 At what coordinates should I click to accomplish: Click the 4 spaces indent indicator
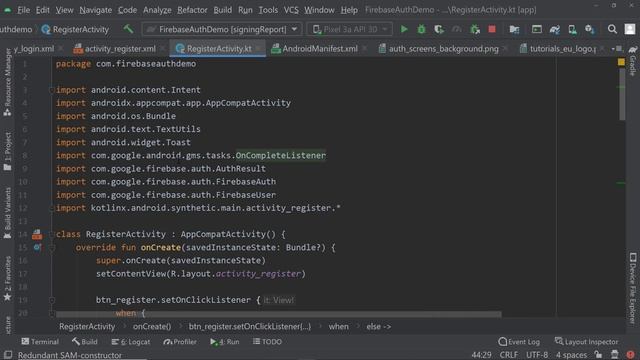(571, 355)
